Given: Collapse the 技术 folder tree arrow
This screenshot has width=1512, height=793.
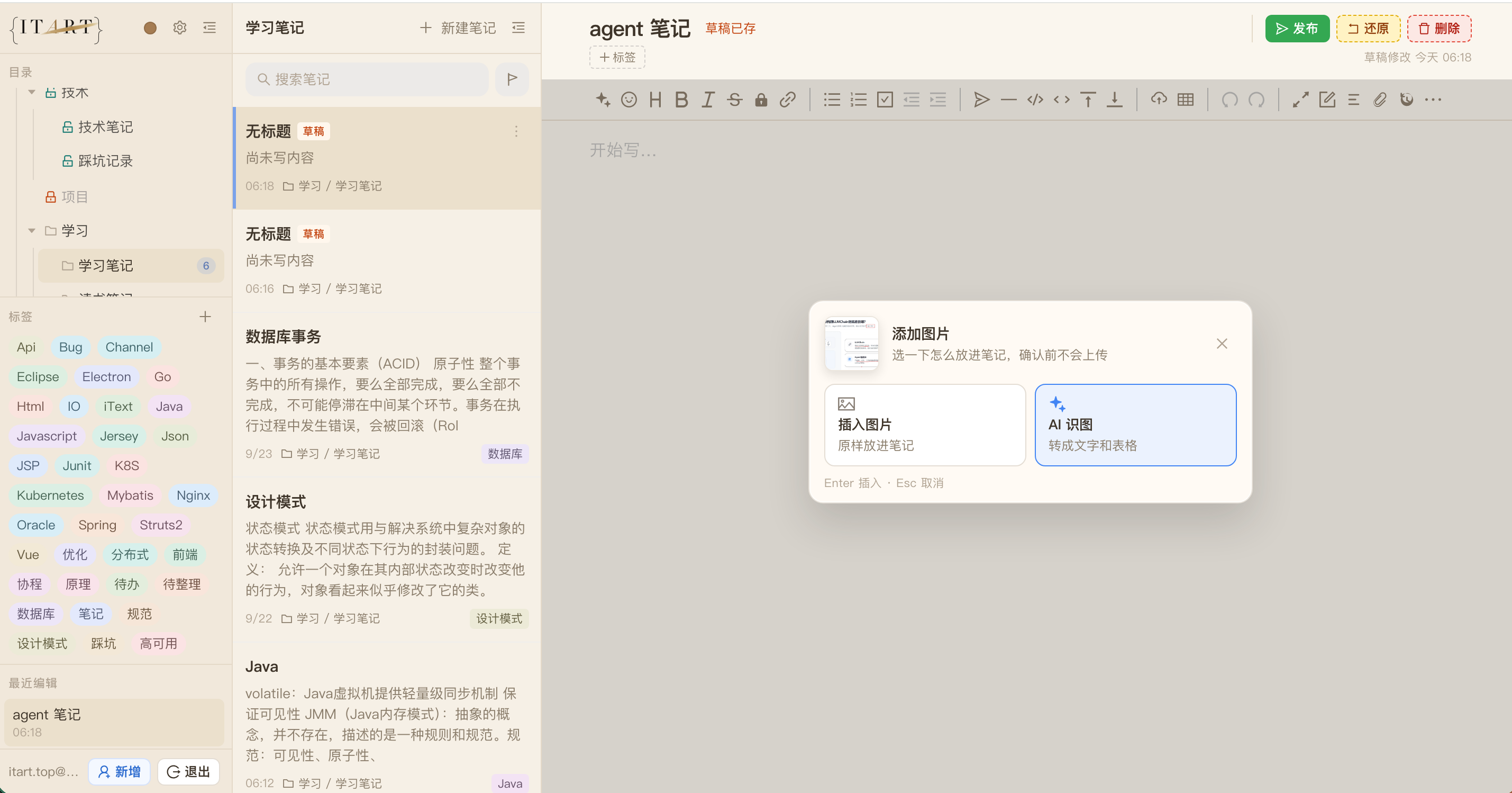Looking at the screenshot, I should point(32,92).
